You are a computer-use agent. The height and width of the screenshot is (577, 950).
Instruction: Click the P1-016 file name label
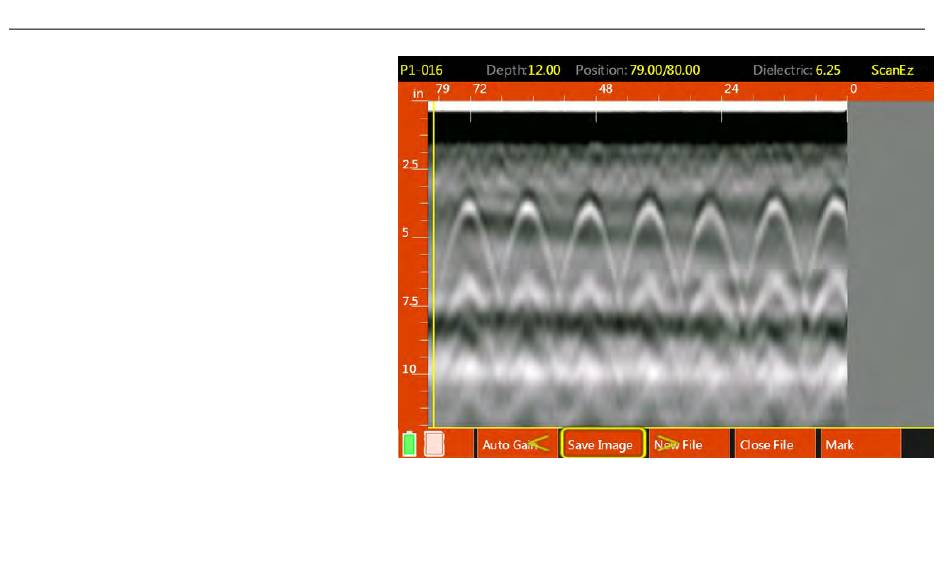[421, 71]
